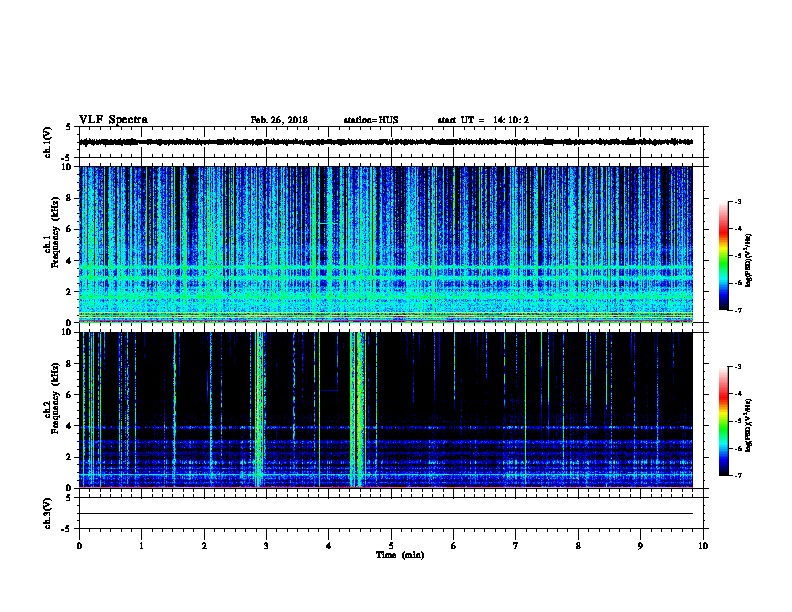792x612 pixels.
Task: Click the "10" kHz tick on ch.1 frequency axis
Action: click(67, 167)
